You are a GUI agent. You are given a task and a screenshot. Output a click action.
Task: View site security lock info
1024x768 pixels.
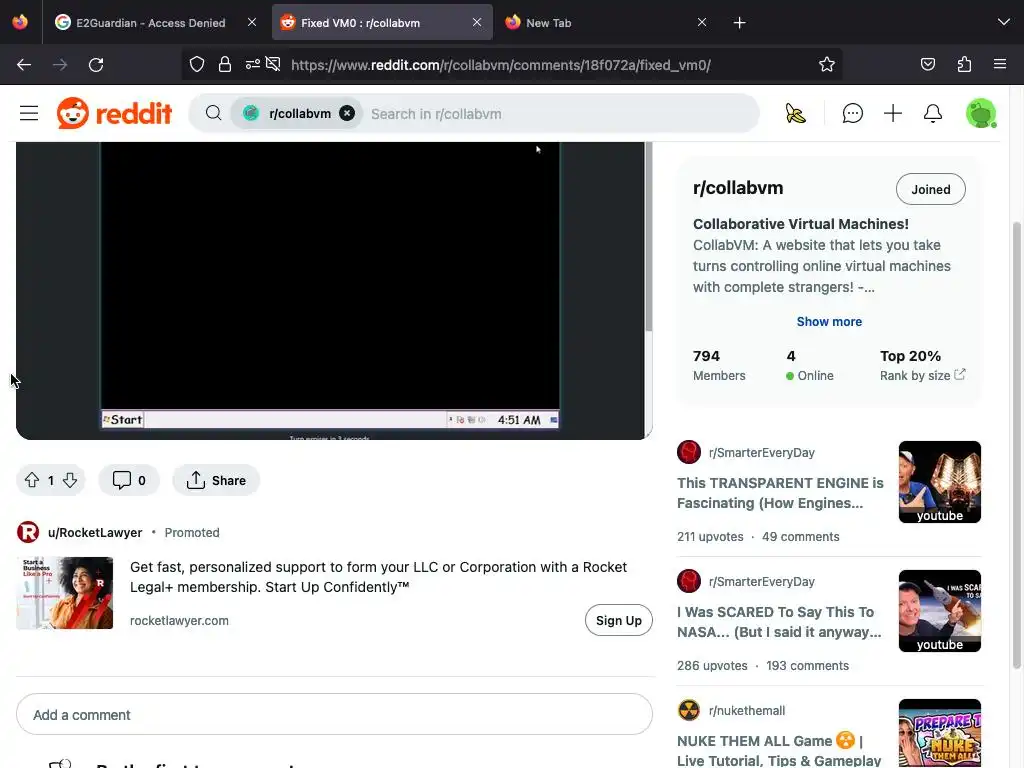pyautogui.click(x=225, y=64)
